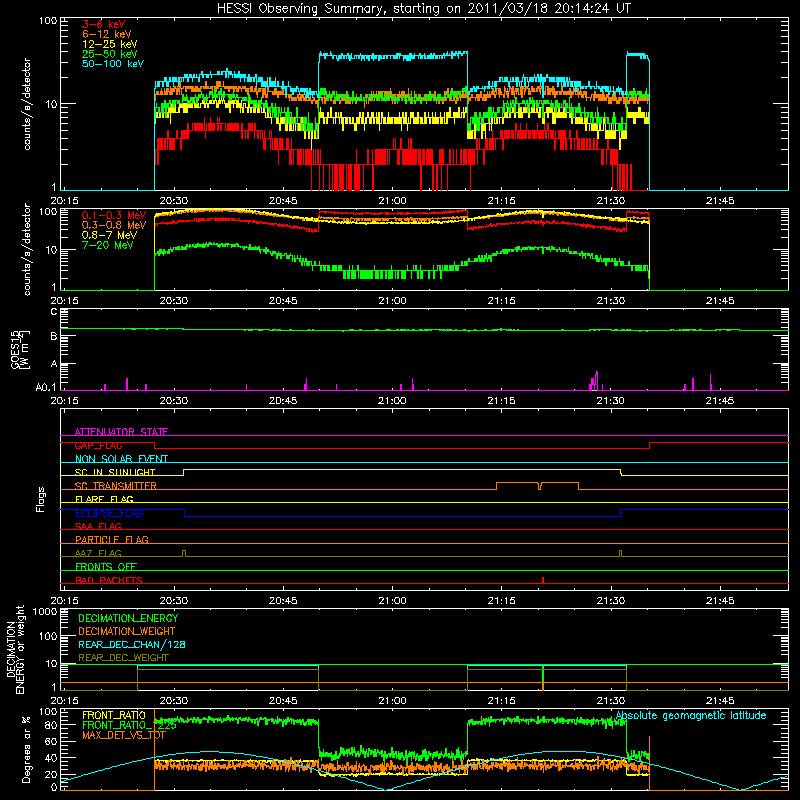This screenshot has width=800, height=800.
Task: Click the FRONT_RATIO legend label
Action: click(114, 715)
